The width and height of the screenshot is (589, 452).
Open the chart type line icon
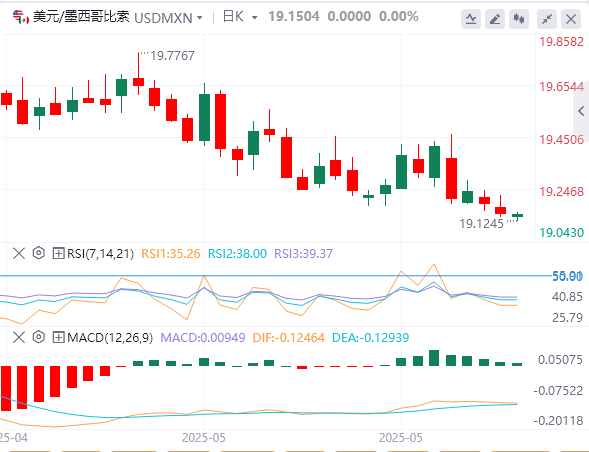[471, 19]
